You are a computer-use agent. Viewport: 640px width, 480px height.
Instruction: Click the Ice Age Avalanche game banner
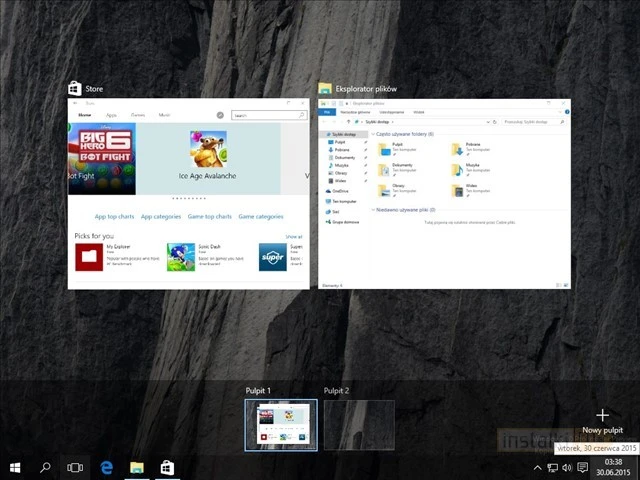click(x=208, y=156)
